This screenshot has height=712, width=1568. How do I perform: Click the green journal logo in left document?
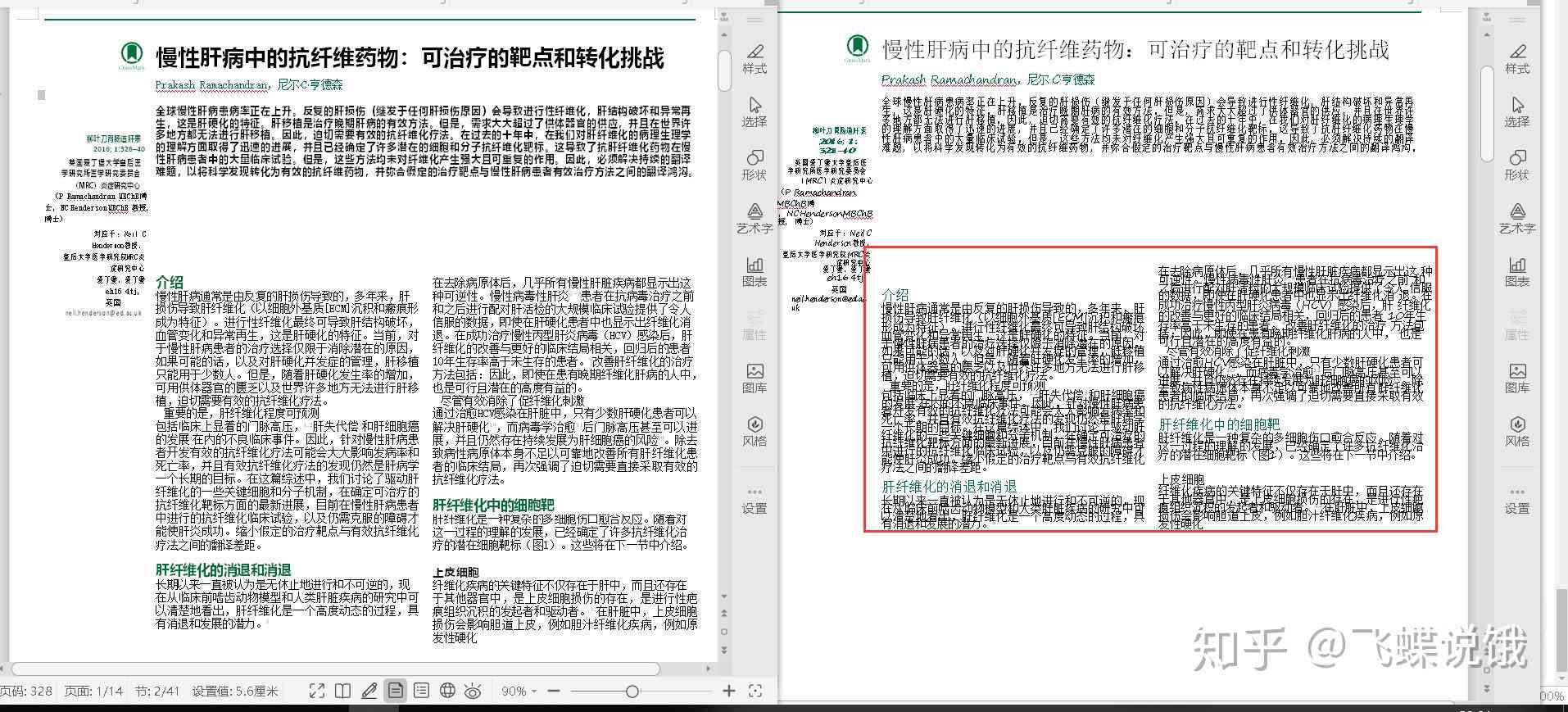click(x=131, y=55)
